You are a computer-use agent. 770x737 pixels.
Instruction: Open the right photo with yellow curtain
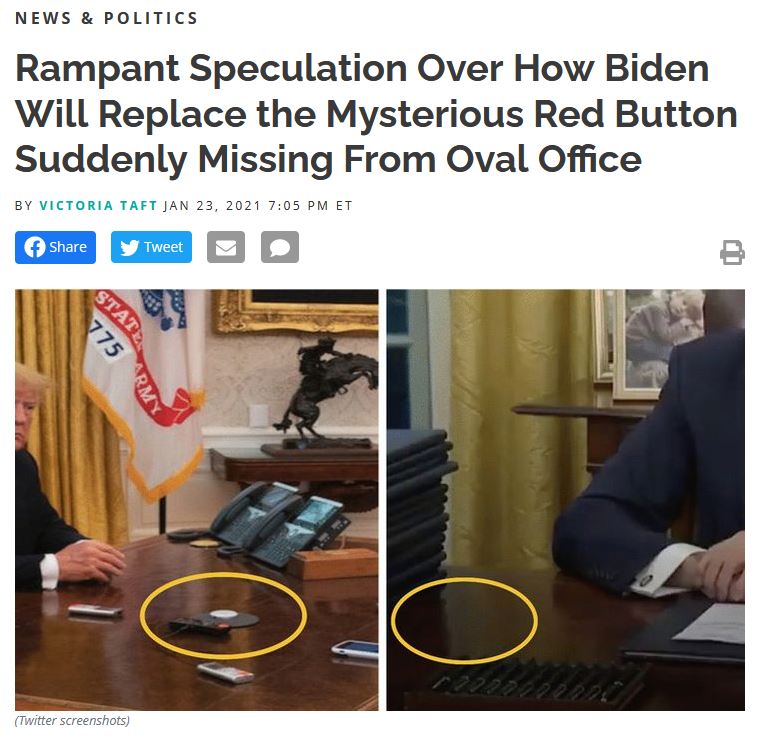pos(566,500)
